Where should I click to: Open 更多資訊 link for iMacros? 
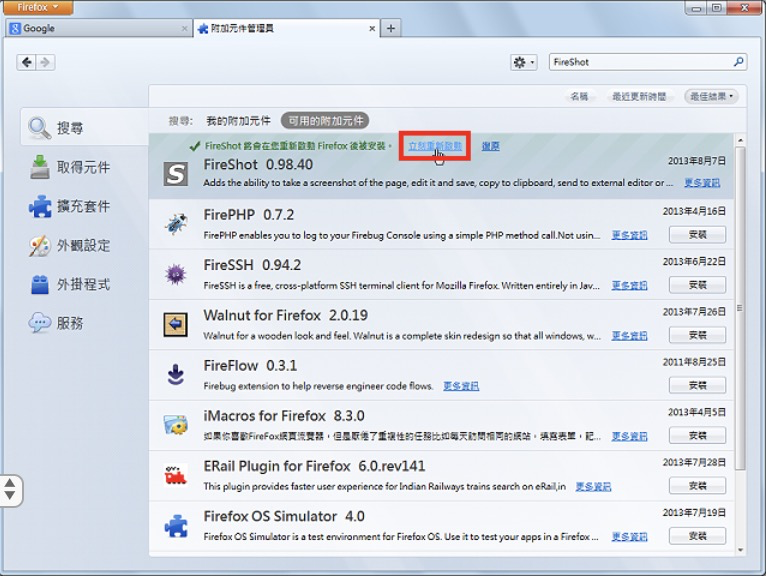629,436
